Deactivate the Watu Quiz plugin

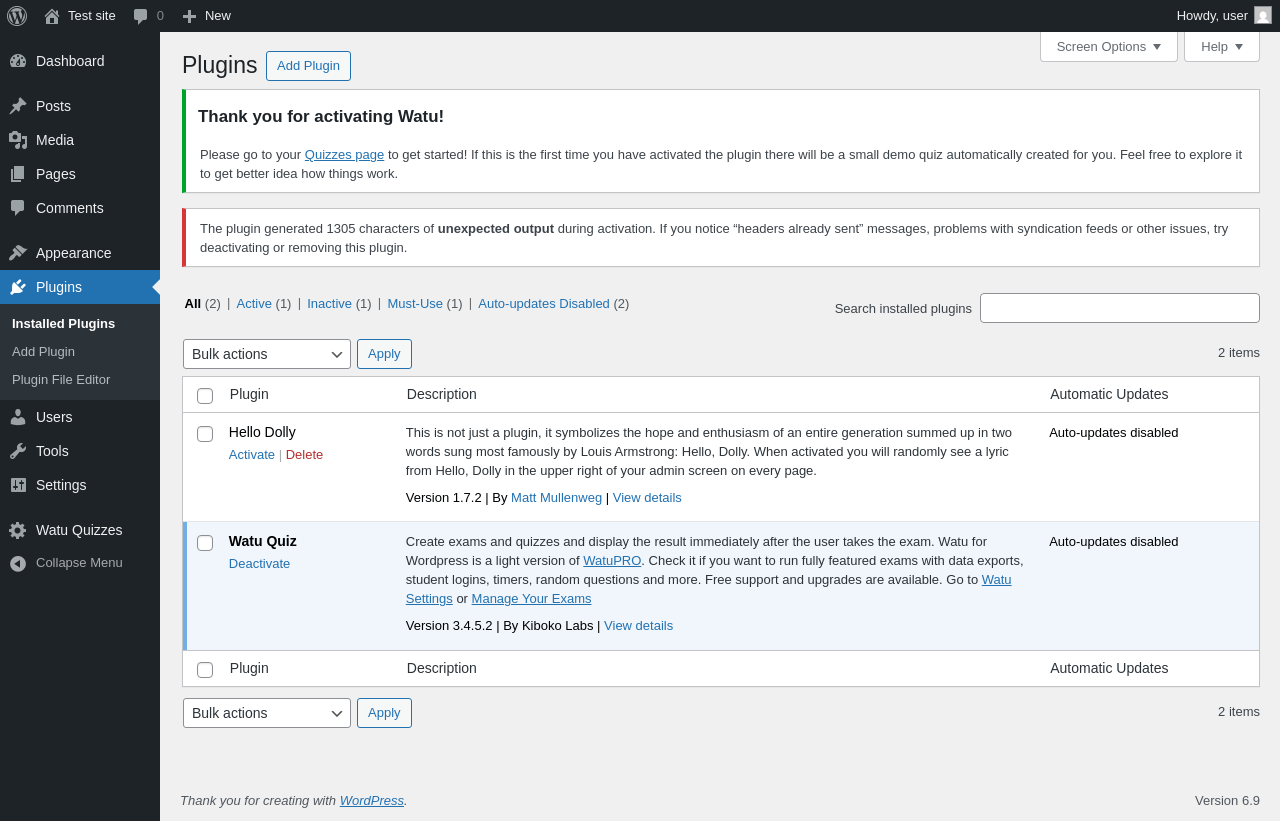[259, 563]
